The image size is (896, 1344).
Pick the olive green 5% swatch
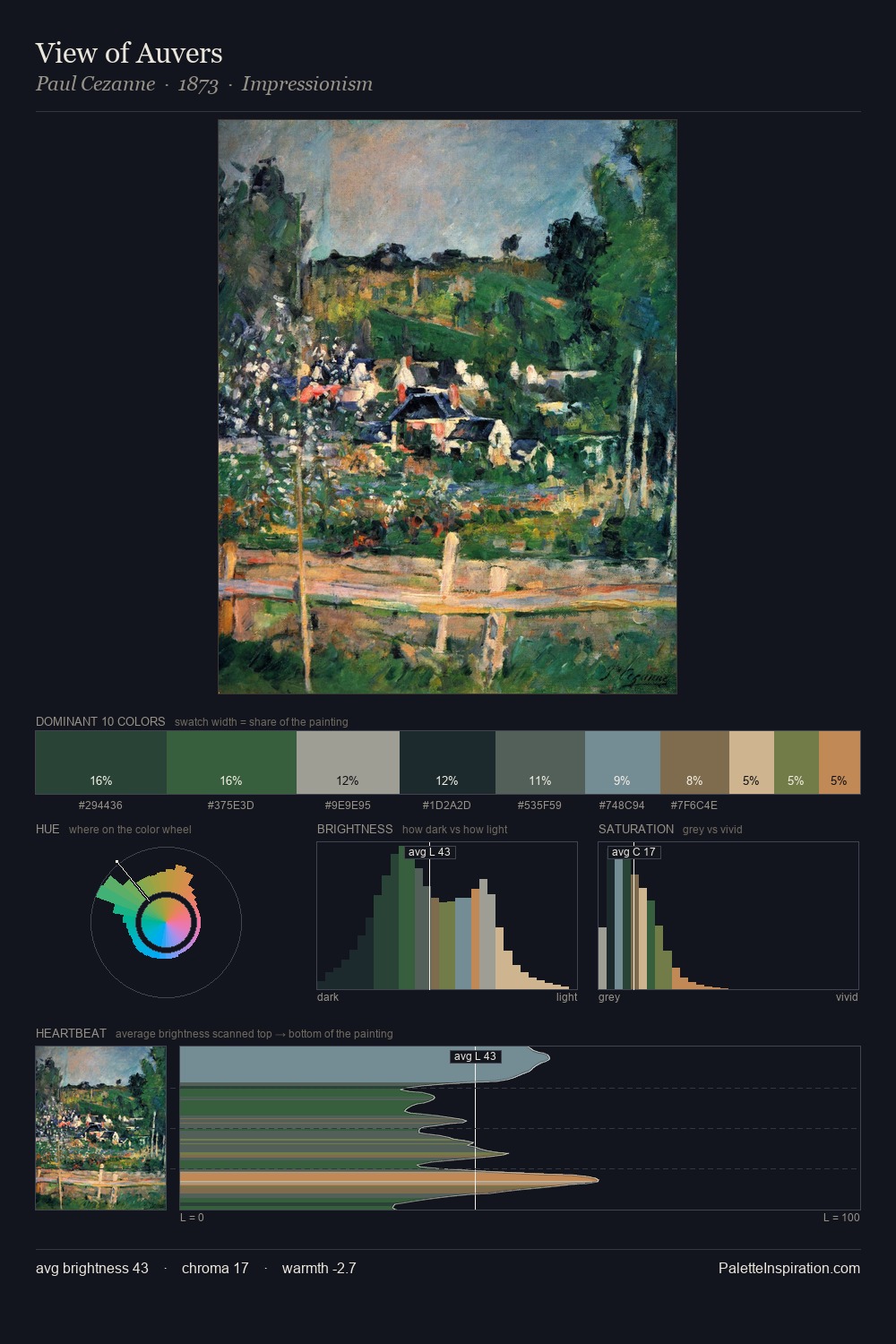click(796, 762)
